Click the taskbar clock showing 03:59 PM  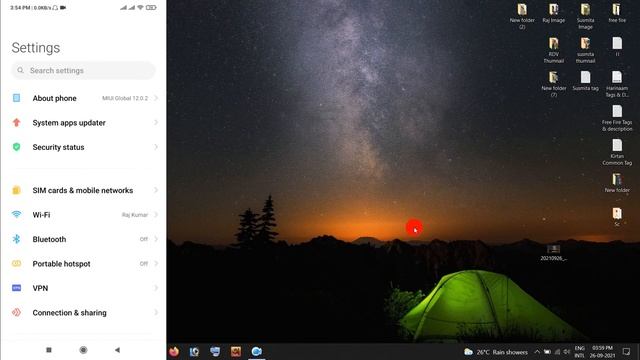602,351
